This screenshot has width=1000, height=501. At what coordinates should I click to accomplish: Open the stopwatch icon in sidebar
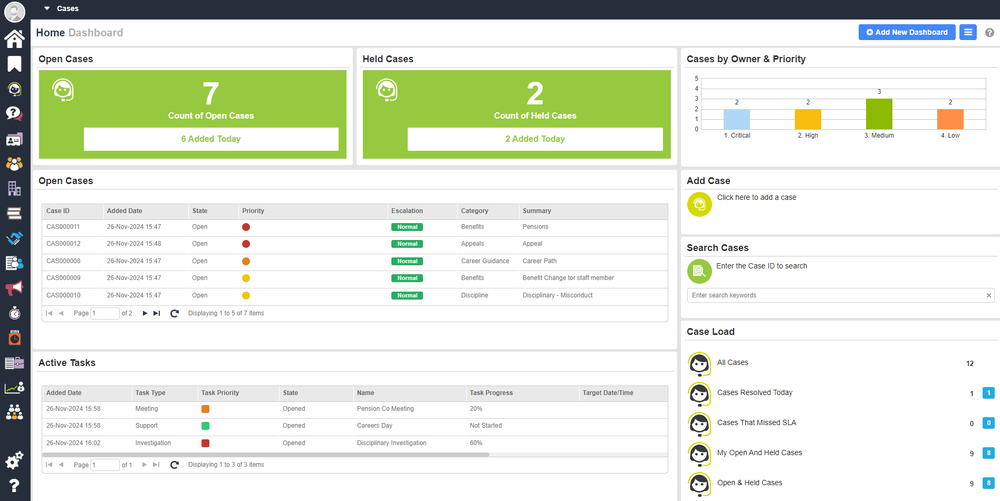click(x=14, y=313)
